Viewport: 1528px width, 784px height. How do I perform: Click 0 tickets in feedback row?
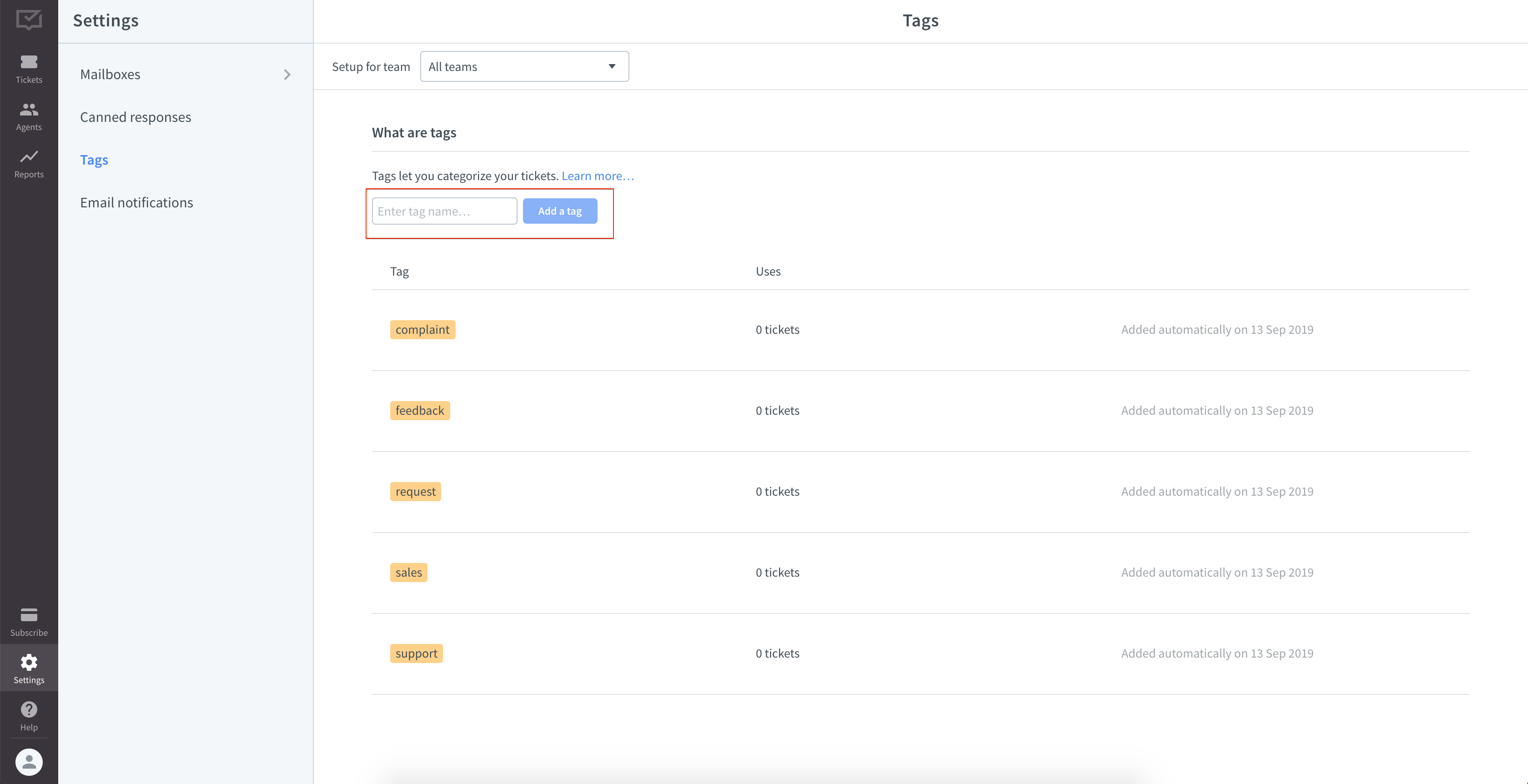777,410
